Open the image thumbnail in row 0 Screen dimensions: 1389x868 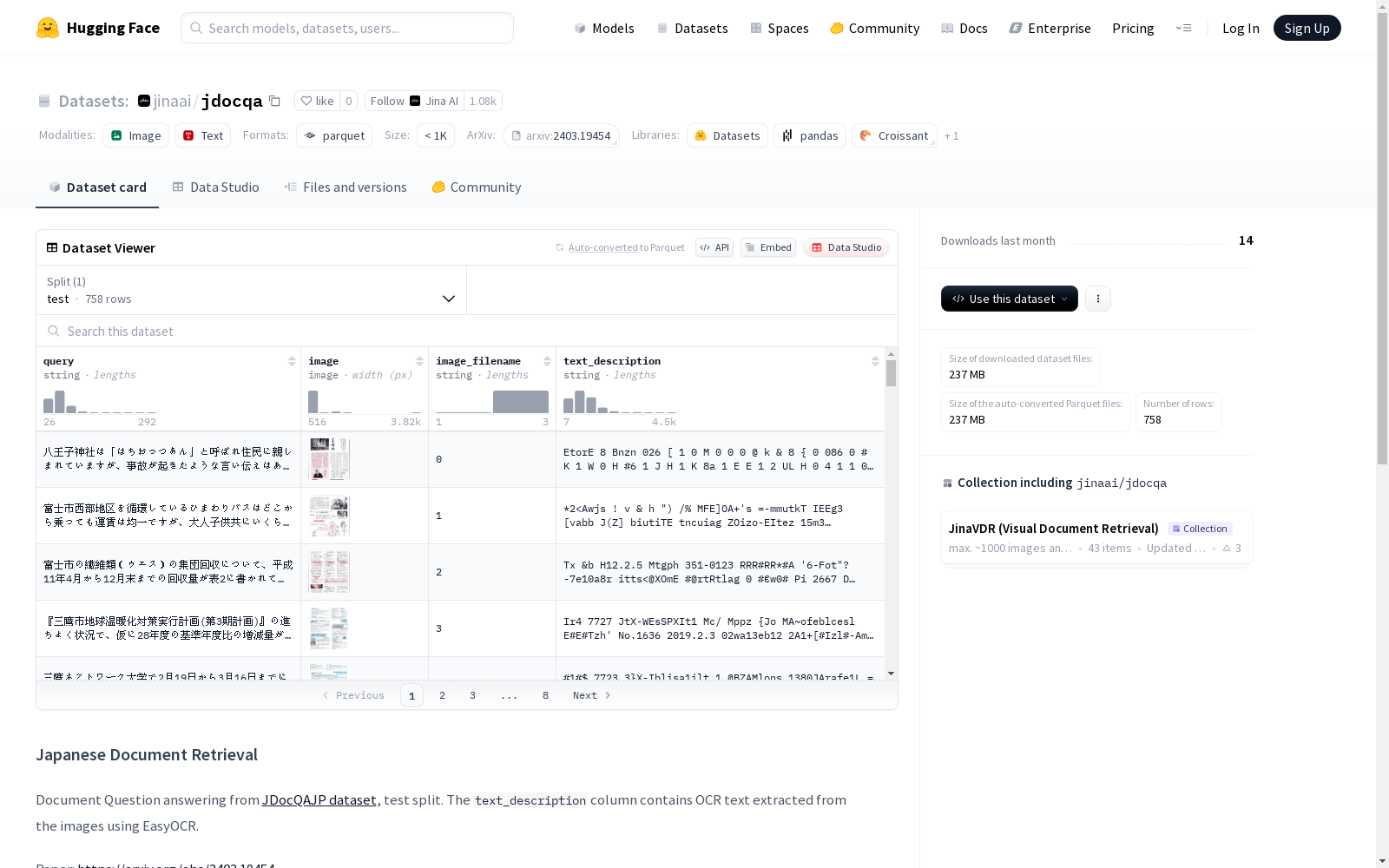pyautogui.click(x=330, y=459)
